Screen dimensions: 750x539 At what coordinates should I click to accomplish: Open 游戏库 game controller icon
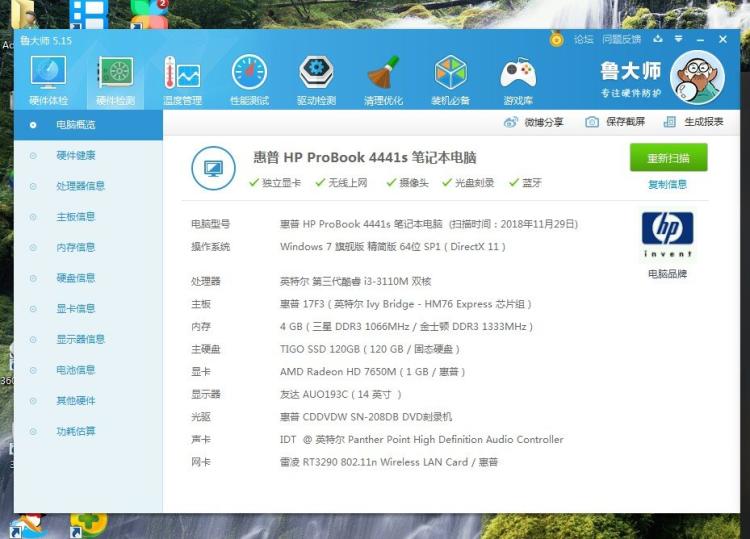click(518, 80)
